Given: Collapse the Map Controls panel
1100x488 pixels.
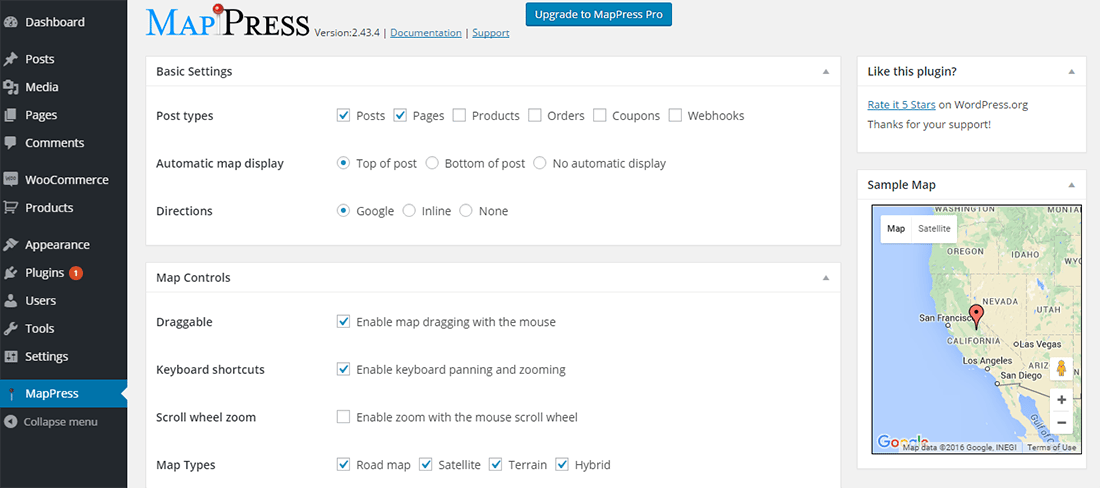Looking at the screenshot, I should [826, 278].
